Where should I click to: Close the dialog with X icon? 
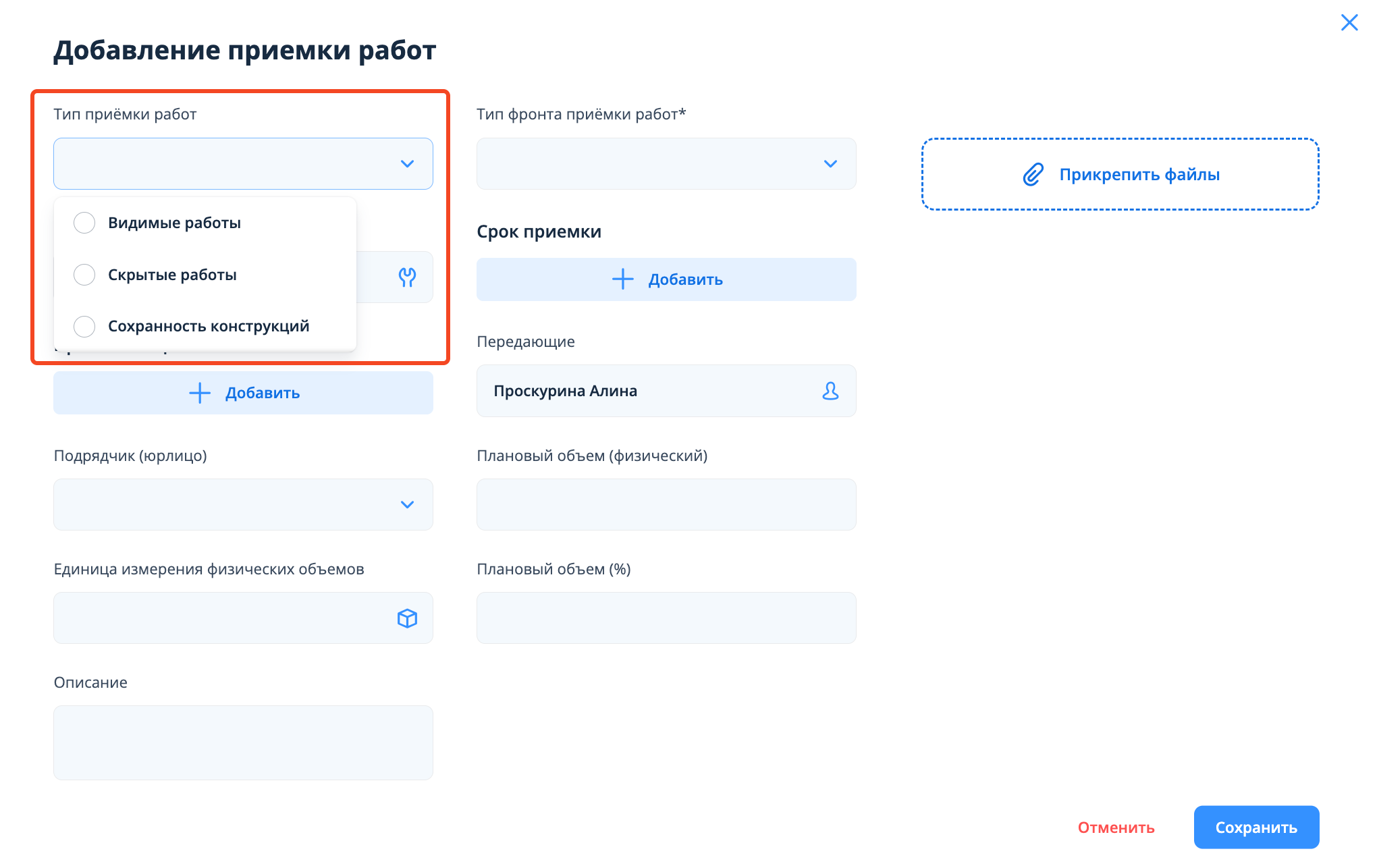(x=1349, y=23)
